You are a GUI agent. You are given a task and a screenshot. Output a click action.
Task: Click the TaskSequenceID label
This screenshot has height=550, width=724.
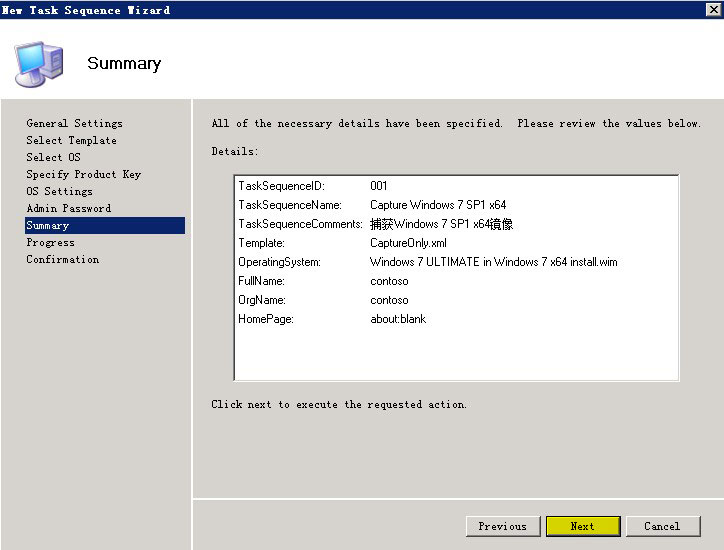(282, 186)
